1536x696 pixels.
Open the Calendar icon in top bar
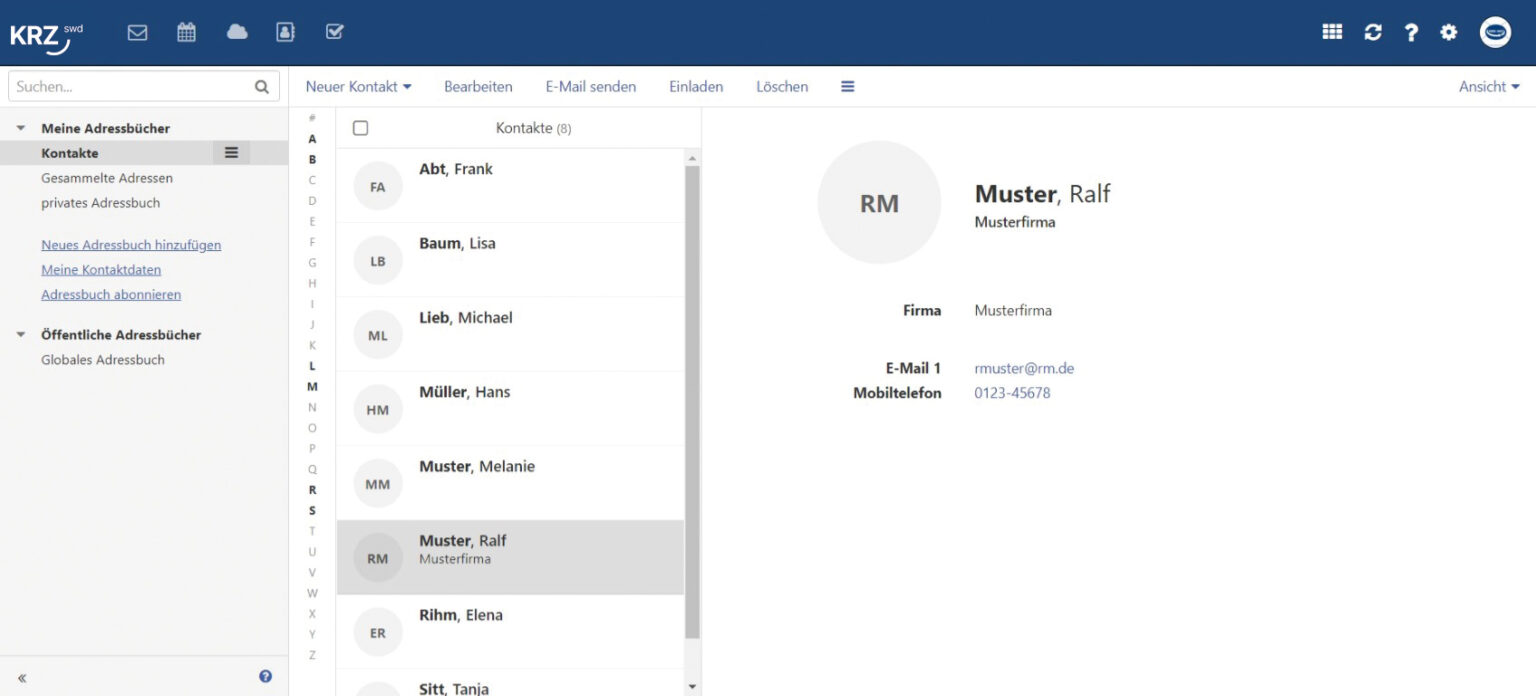186,32
